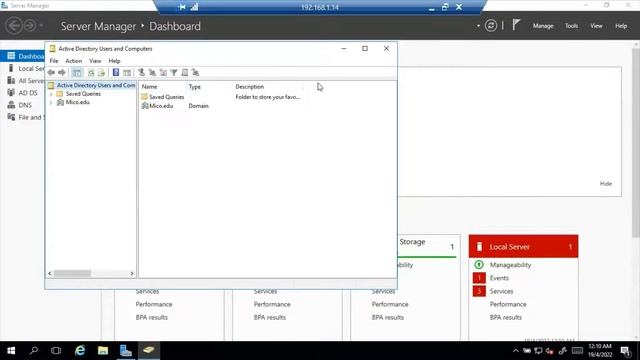Select Dashboard in Server Manager sidebar
Viewport: 640px width, 360px height.
coord(23,56)
